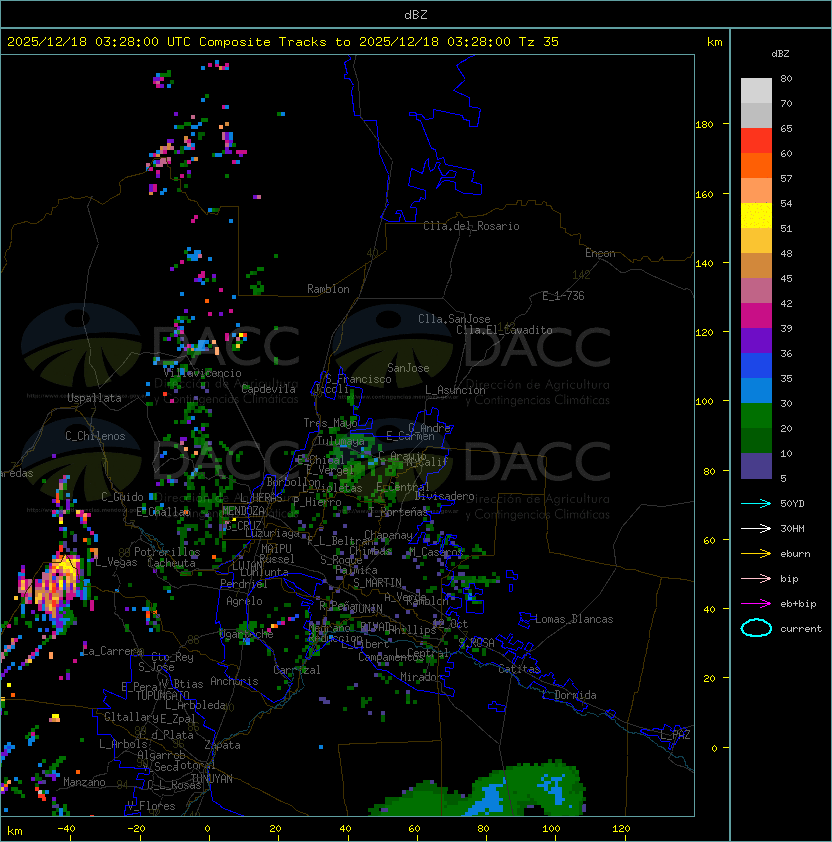832x842 pixels.
Task: Click the 'L_PAZ' map label
Action: point(675,735)
